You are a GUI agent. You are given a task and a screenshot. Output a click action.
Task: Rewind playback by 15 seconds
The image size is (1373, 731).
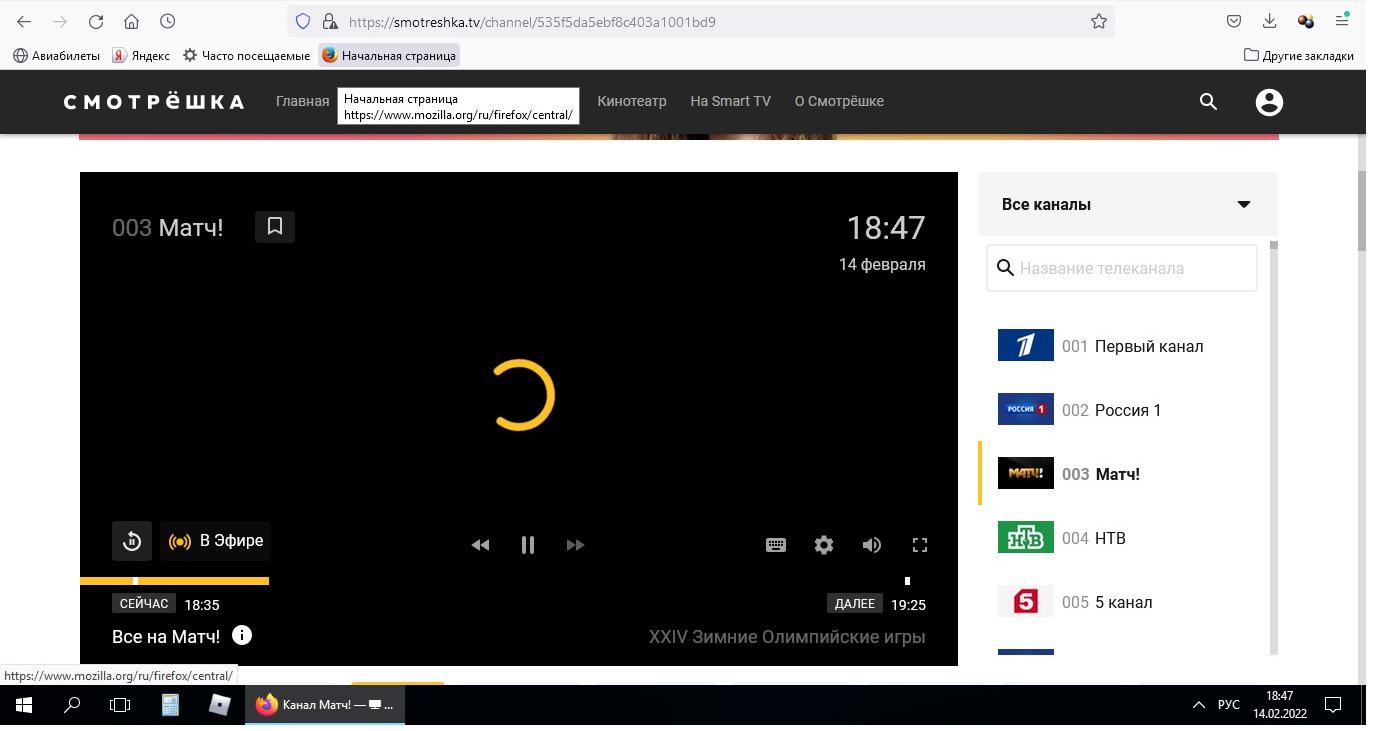[132, 541]
